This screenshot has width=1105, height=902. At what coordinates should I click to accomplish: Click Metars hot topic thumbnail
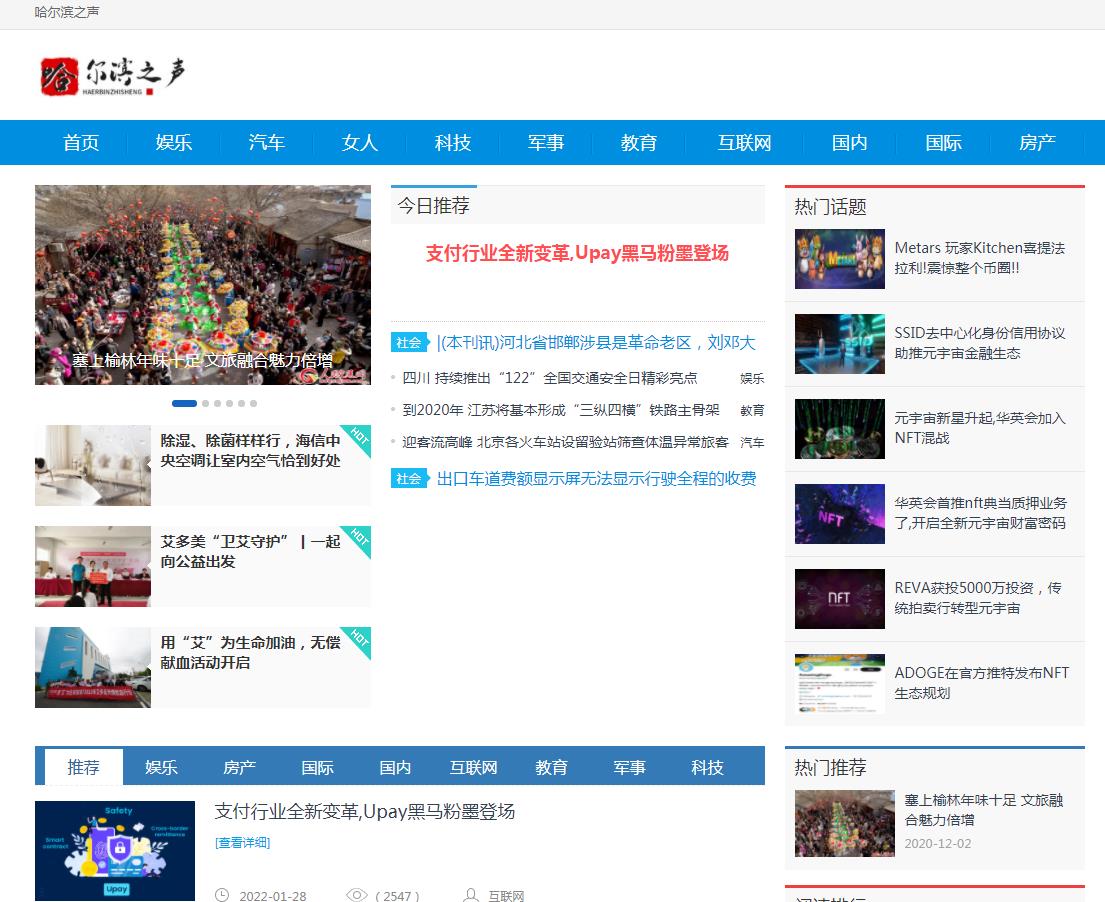pos(839,259)
